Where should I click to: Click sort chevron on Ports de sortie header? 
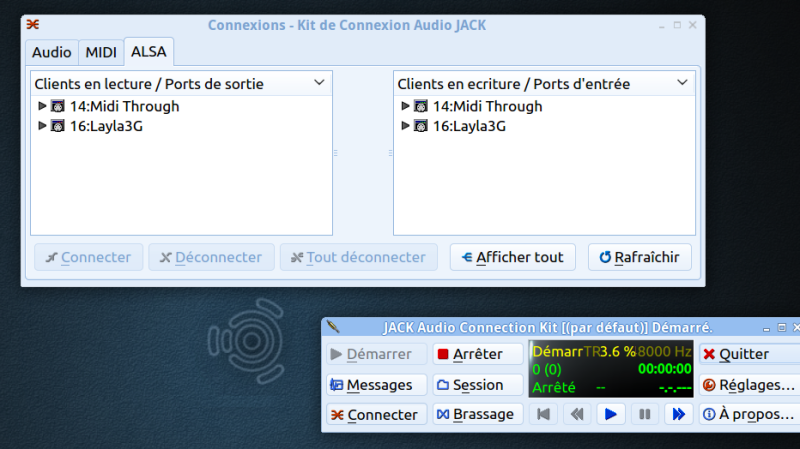pos(319,83)
